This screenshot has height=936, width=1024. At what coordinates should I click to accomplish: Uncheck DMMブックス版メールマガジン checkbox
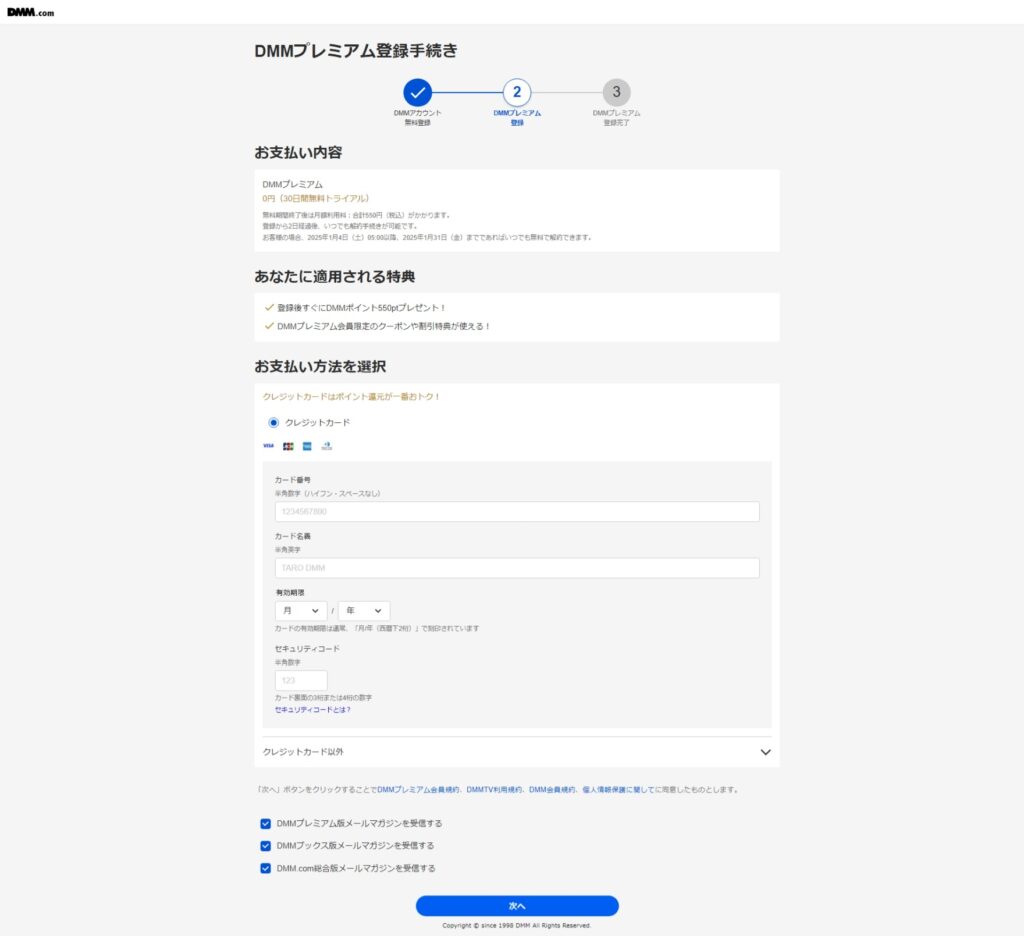265,846
